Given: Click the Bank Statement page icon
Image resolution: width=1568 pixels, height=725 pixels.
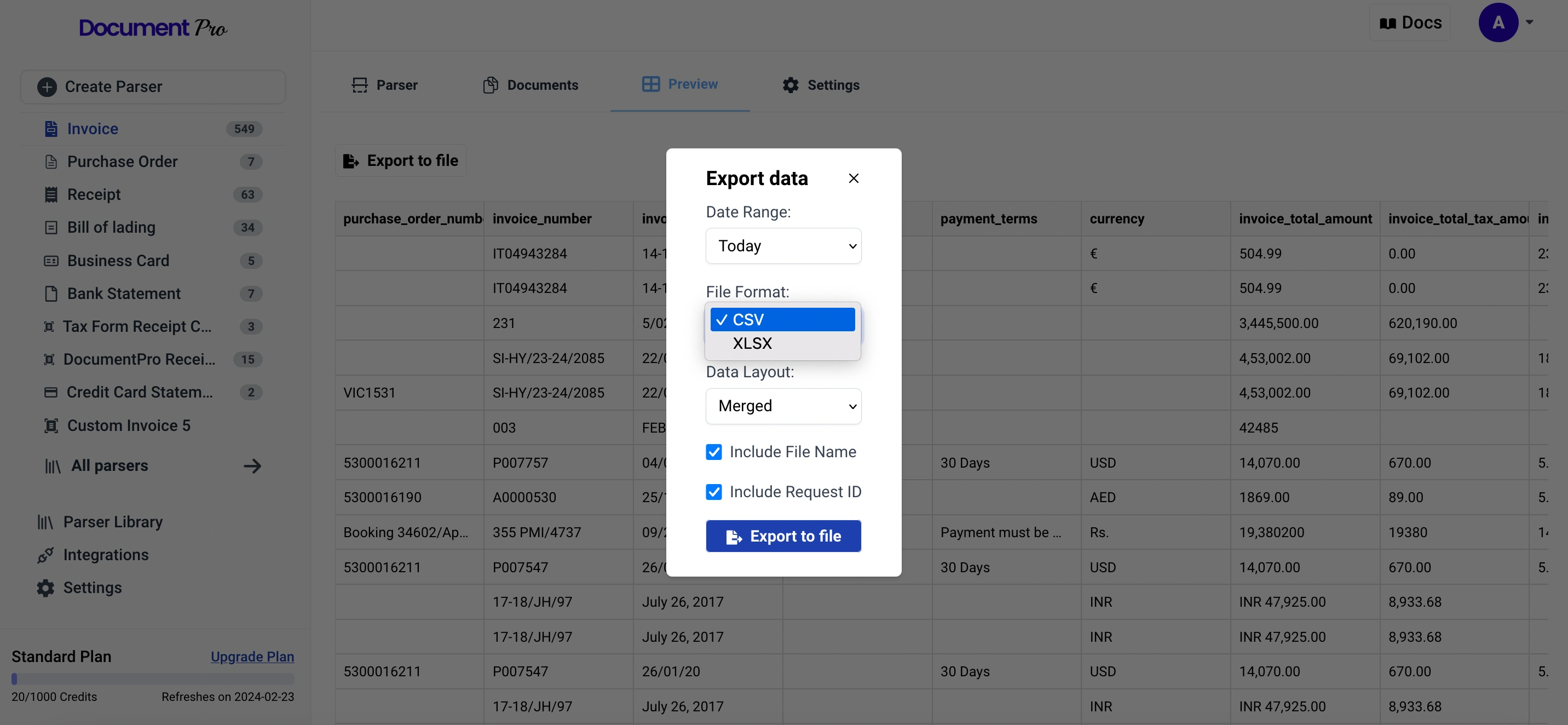Looking at the screenshot, I should pyautogui.click(x=51, y=294).
